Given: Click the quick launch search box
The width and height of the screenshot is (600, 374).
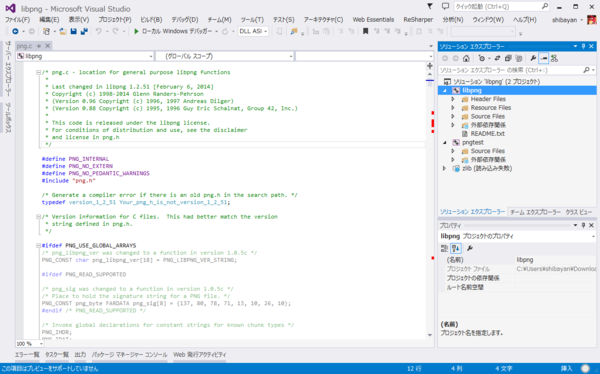Looking at the screenshot, I should click(502, 7).
